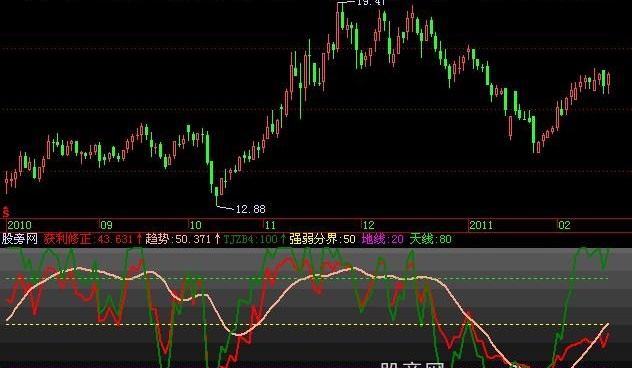The width and height of the screenshot is (632, 368).
Task: Click the red dollar sign marker icon
Action: (6, 212)
